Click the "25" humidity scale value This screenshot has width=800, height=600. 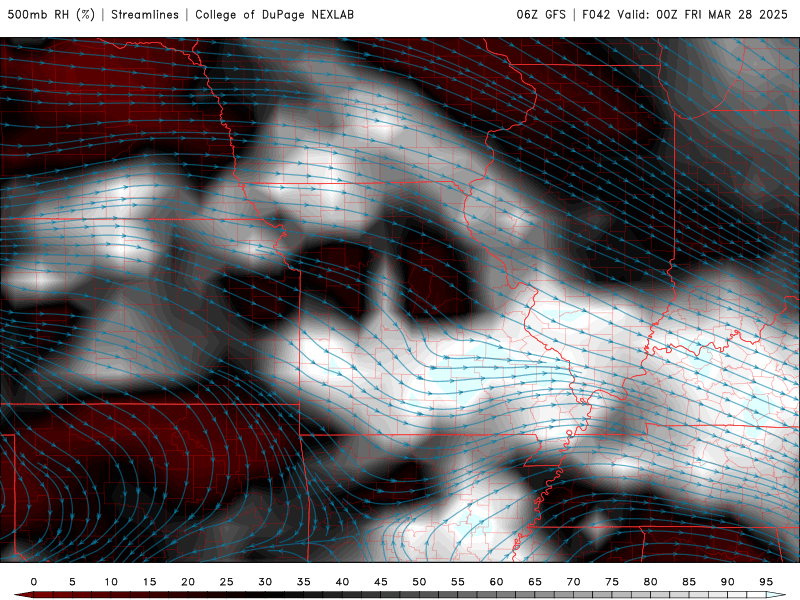[226, 582]
